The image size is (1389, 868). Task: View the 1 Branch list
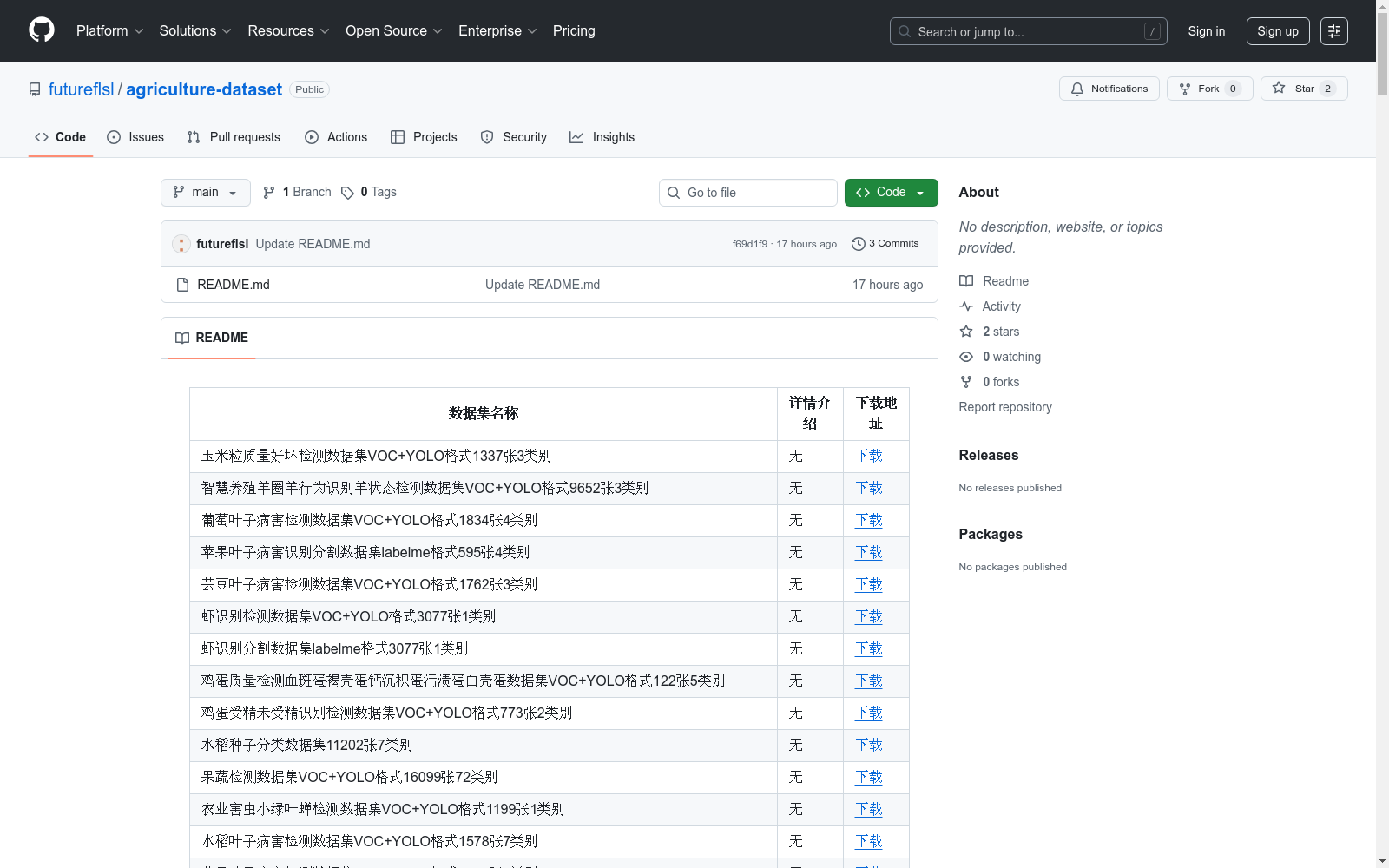(x=297, y=192)
